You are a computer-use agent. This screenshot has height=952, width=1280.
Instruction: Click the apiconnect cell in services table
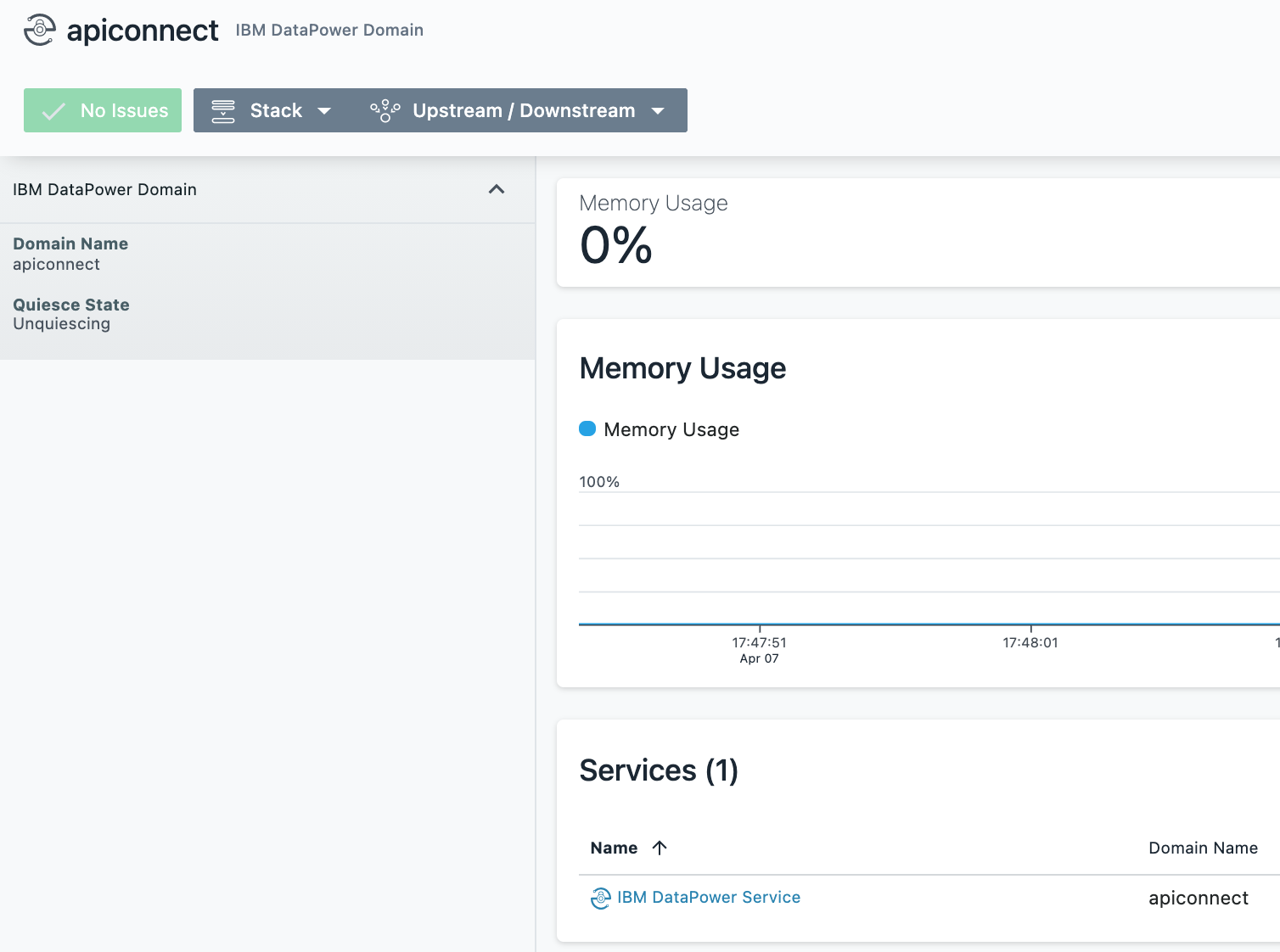(1199, 898)
